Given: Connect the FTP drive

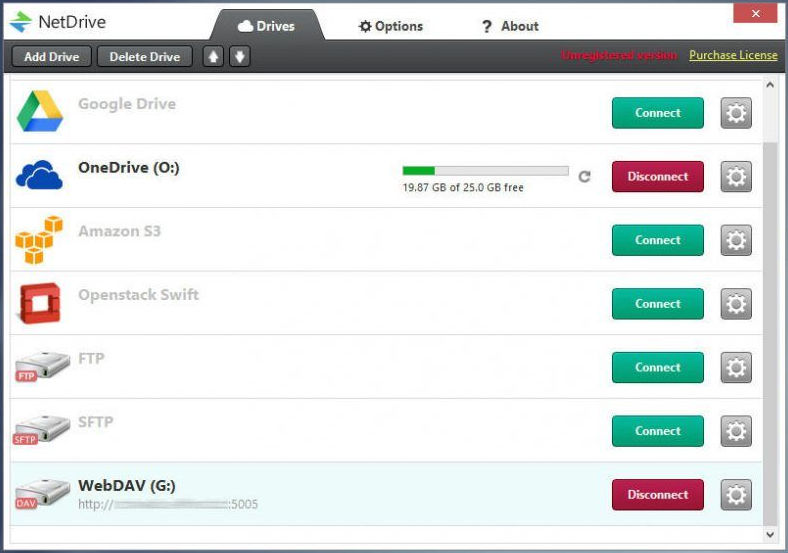Looking at the screenshot, I should click(658, 367).
